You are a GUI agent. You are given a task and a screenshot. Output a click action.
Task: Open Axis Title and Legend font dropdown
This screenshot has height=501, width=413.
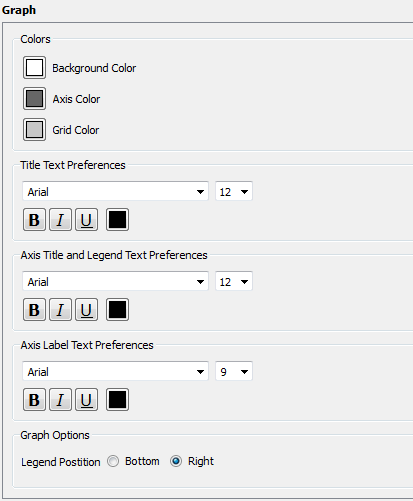click(115, 281)
